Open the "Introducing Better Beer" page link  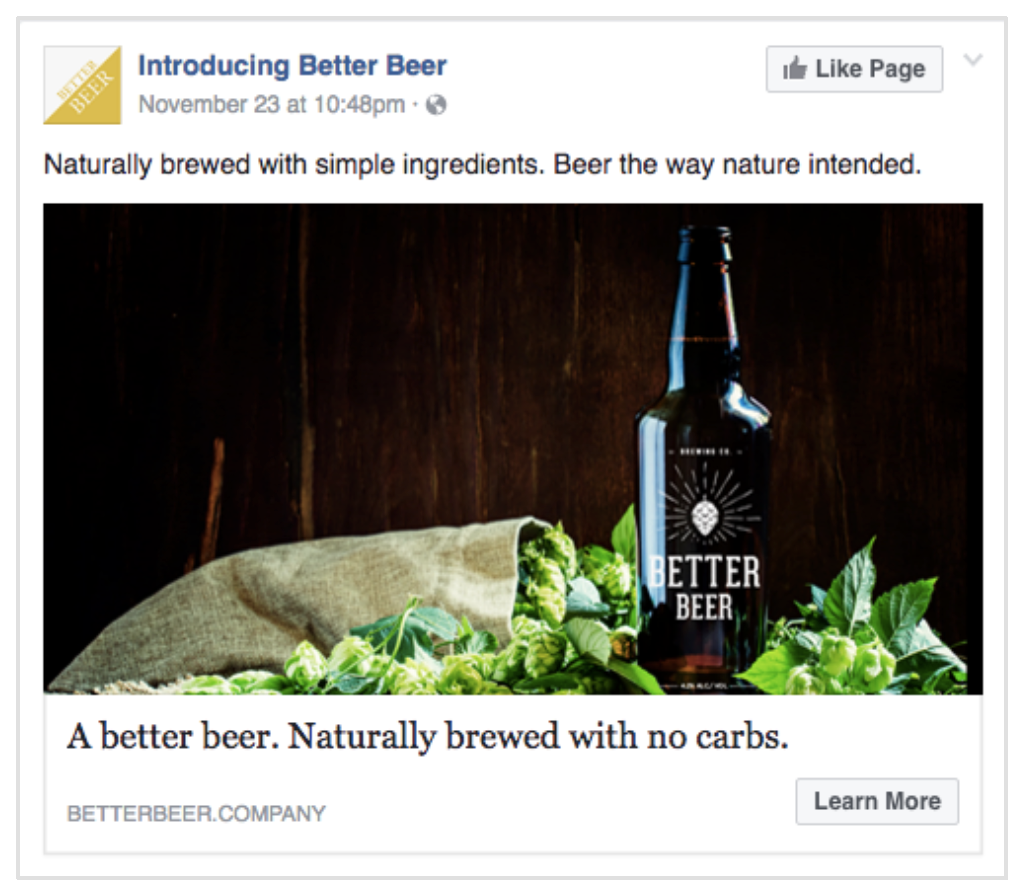point(292,66)
